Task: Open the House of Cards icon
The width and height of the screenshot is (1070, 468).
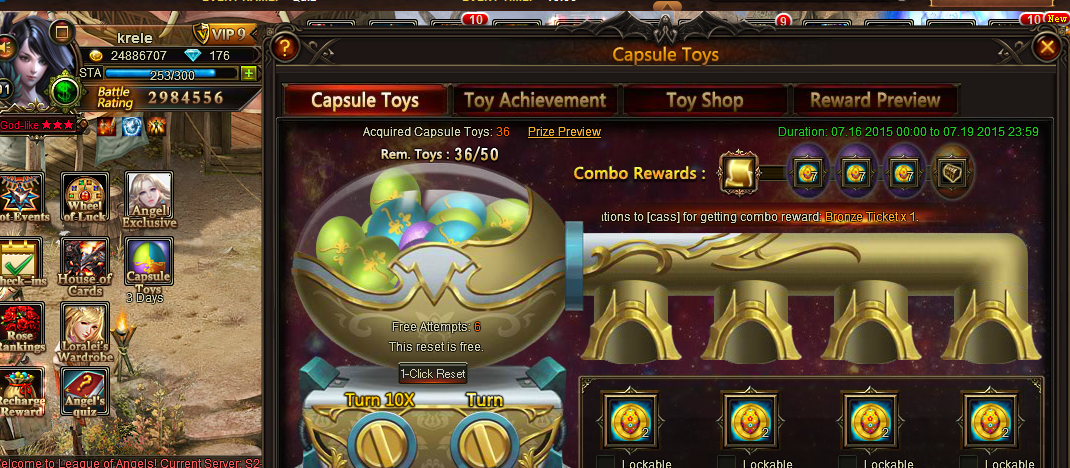Action: (85, 267)
